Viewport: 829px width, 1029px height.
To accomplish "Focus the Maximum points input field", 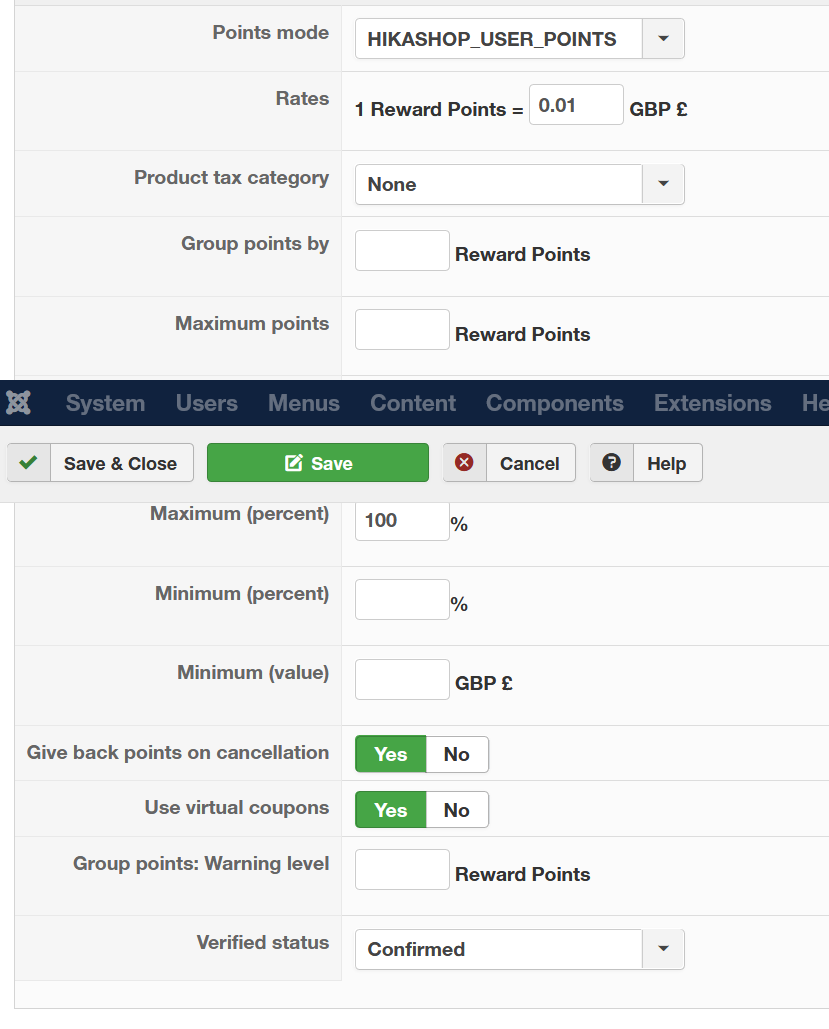I will click(x=402, y=330).
